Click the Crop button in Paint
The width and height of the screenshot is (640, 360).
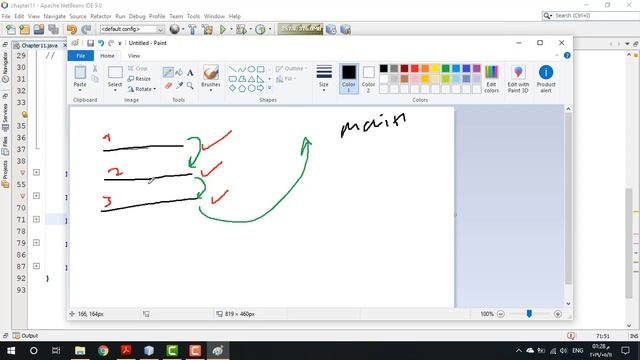coord(138,69)
